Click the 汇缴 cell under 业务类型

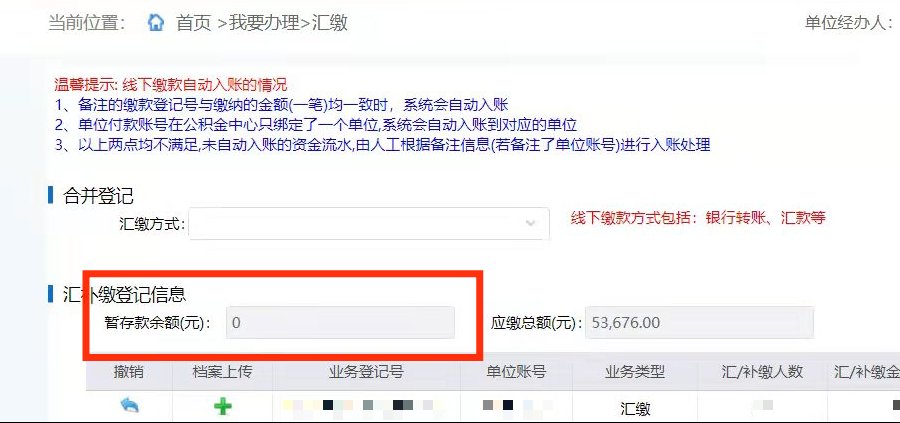coord(635,409)
